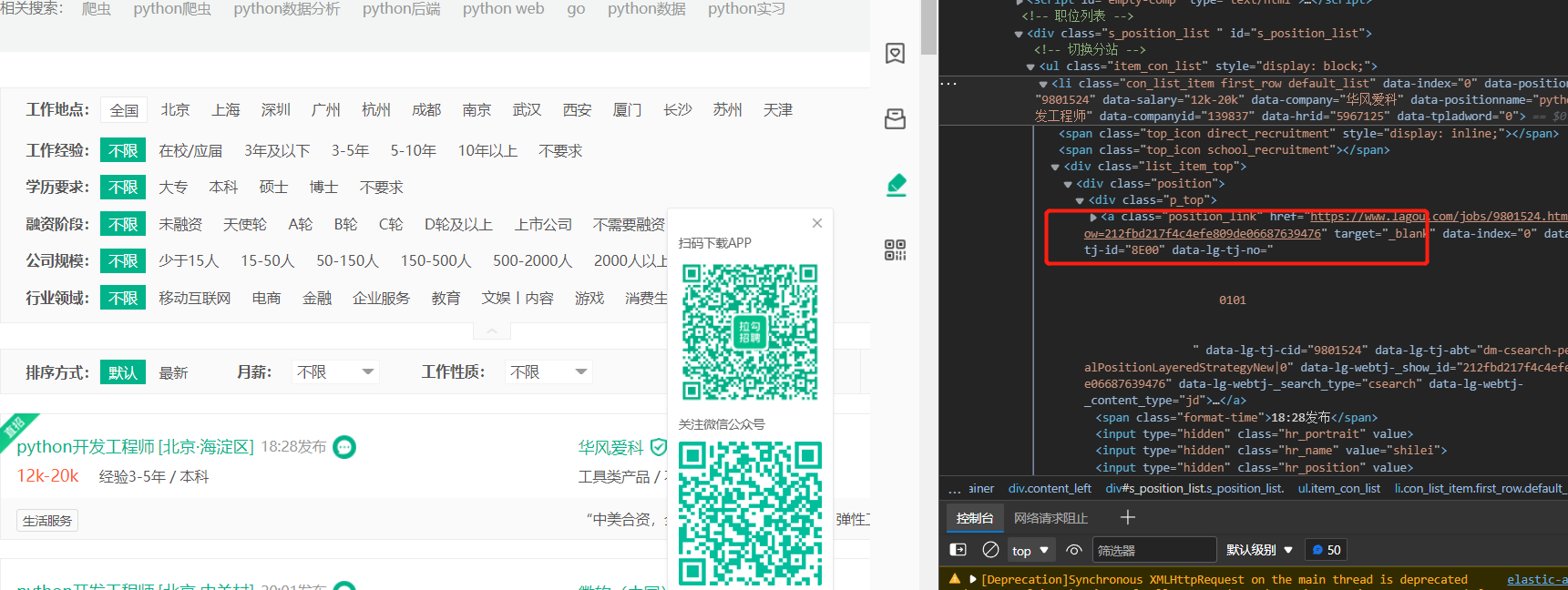Select 全国 work location option
1568x590 pixels.
tap(124, 110)
